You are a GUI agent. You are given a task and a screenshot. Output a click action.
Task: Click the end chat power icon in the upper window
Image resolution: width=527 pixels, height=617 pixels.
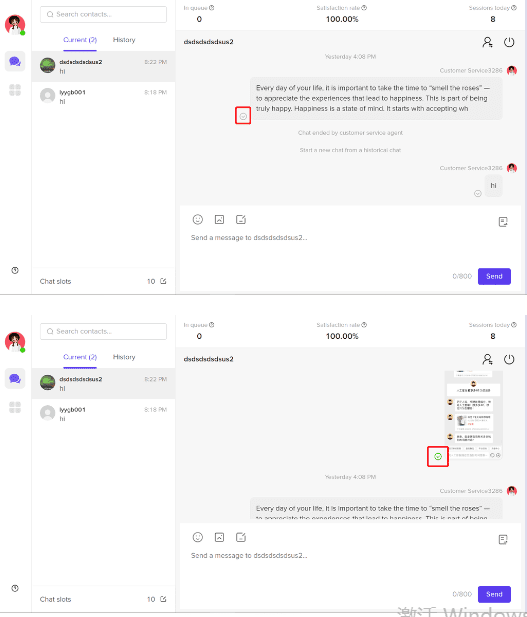point(509,42)
